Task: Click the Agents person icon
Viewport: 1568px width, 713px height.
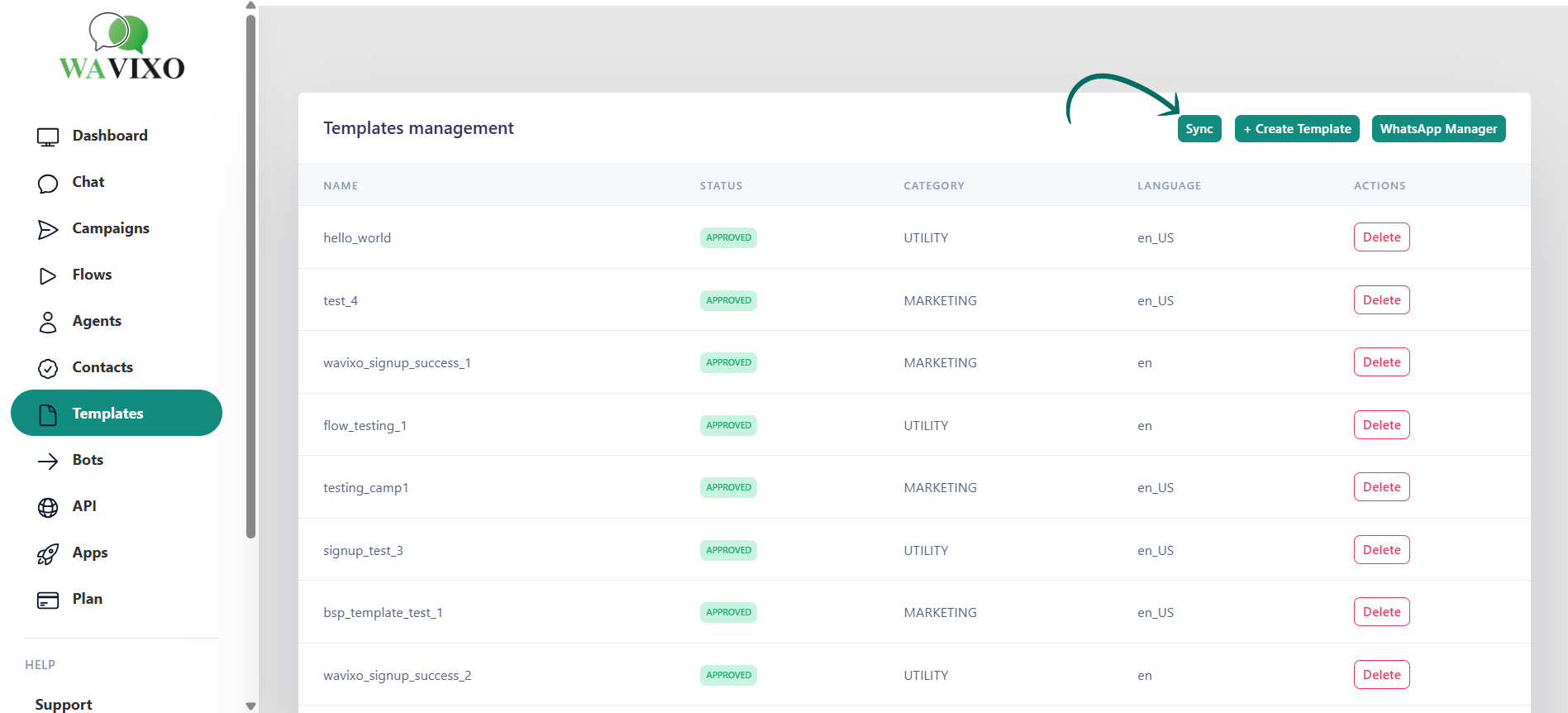Action: tap(48, 322)
